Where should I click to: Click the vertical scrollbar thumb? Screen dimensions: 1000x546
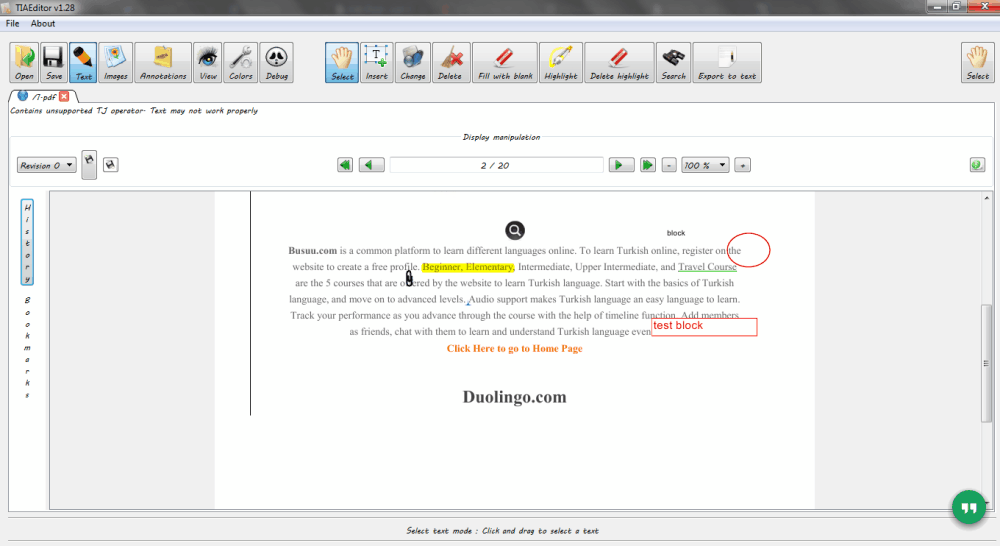(987, 364)
